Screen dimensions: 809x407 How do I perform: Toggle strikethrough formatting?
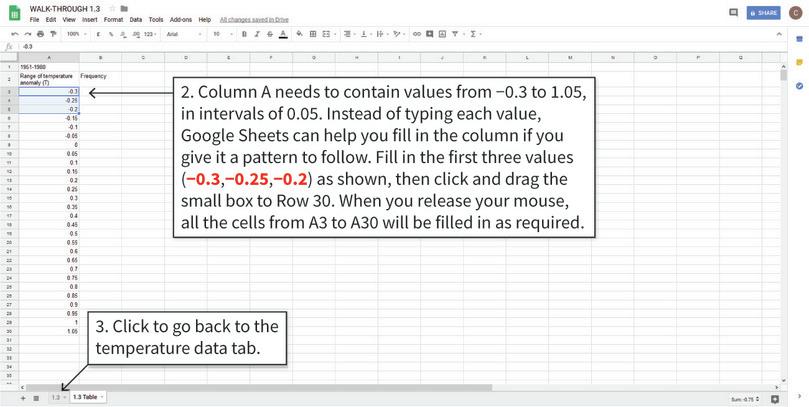(270, 34)
